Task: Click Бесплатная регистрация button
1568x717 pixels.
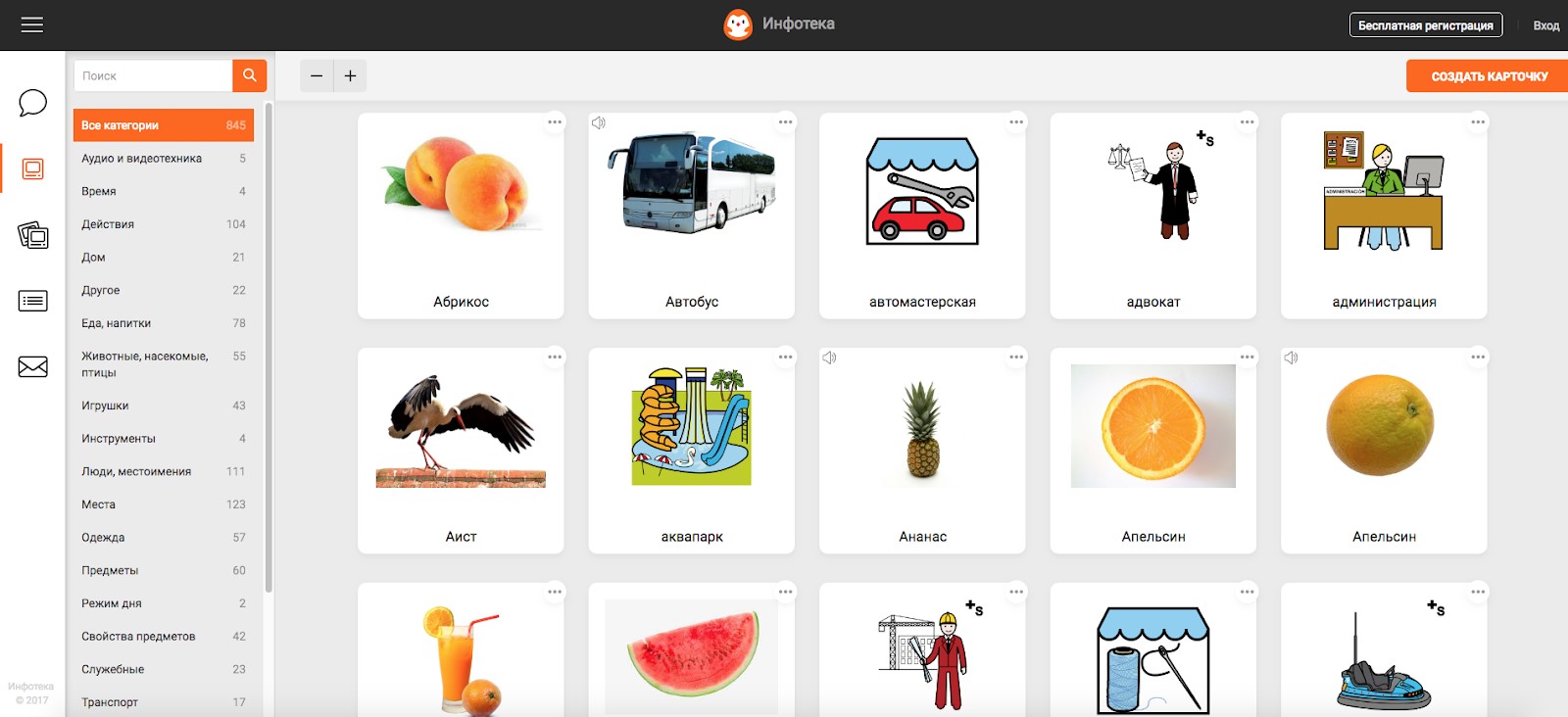Action: (1426, 25)
